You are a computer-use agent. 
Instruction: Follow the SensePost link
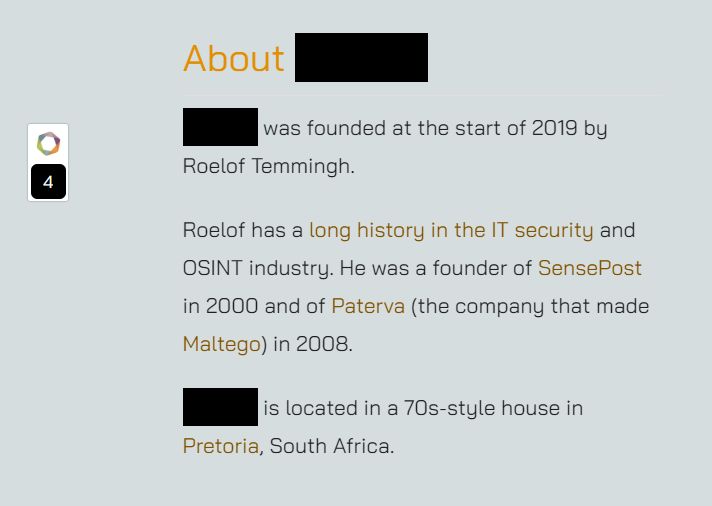coord(589,268)
